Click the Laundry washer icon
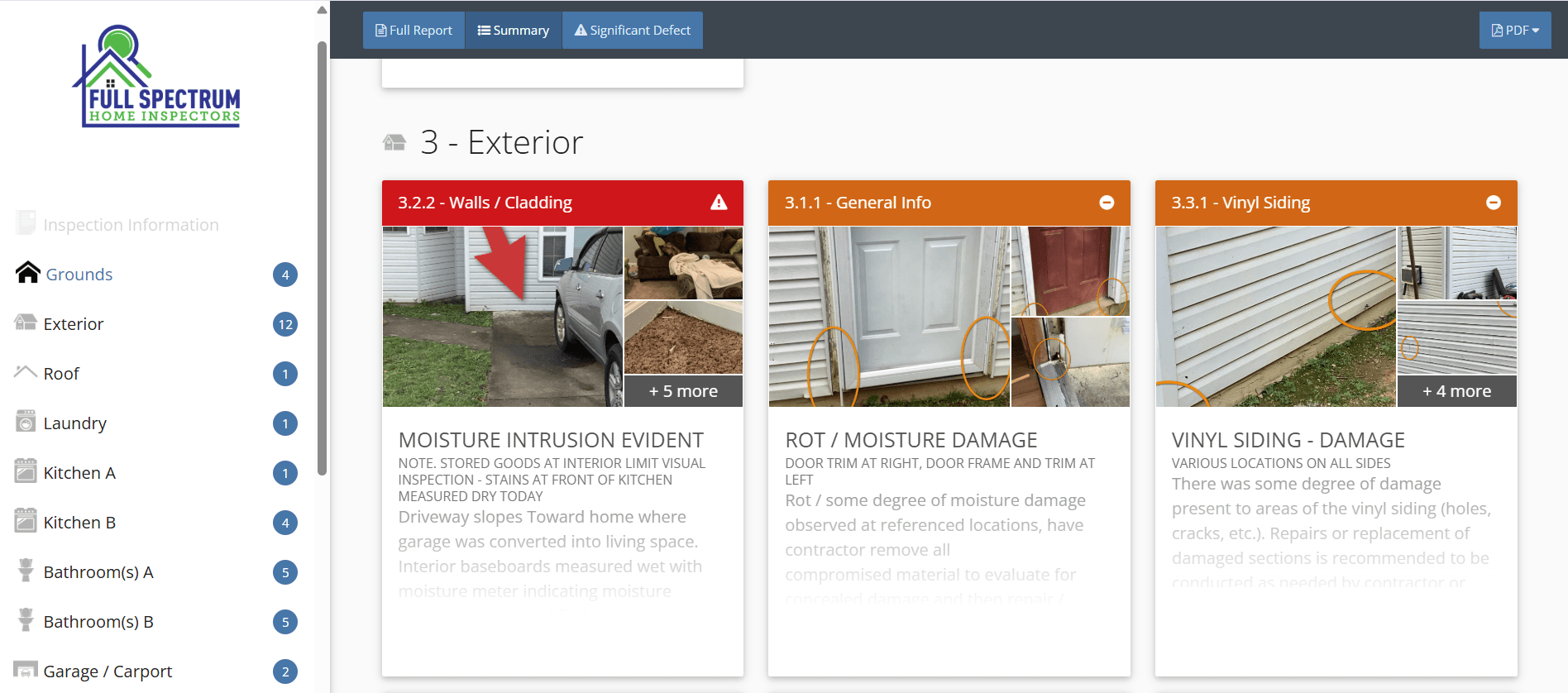1568x693 pixels. tap(26, 421)
